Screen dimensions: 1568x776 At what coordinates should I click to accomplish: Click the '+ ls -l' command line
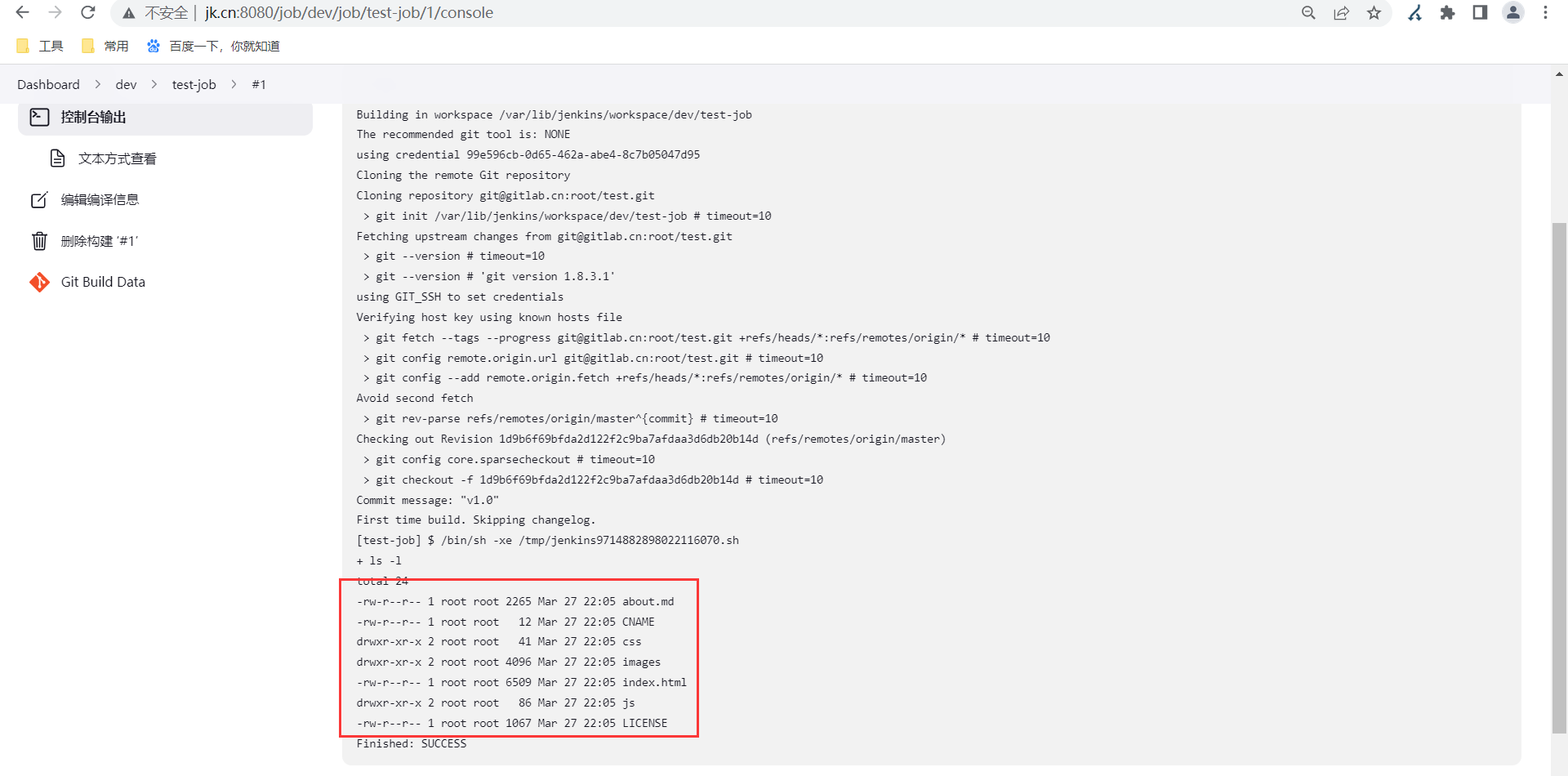(379, 560)
